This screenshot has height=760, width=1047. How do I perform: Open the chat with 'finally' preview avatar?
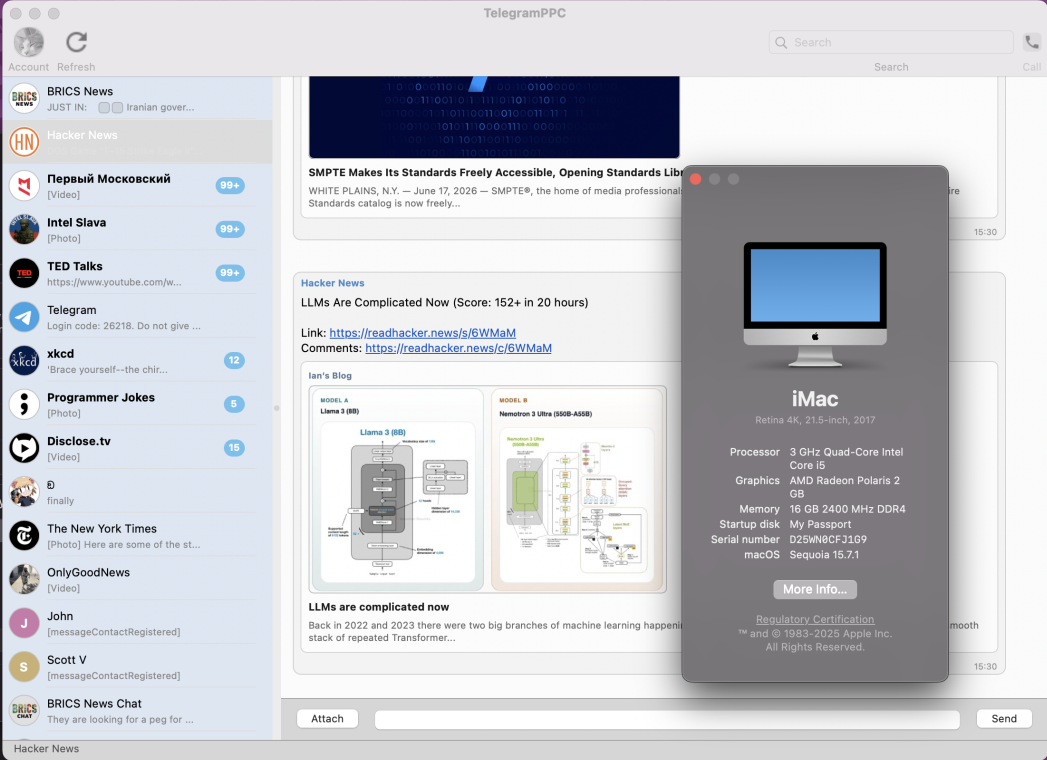point(24,492)
